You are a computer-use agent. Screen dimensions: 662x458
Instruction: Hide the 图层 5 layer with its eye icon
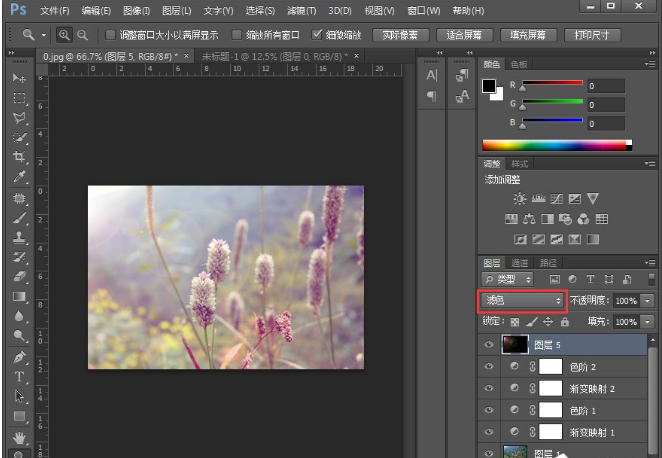489,344
